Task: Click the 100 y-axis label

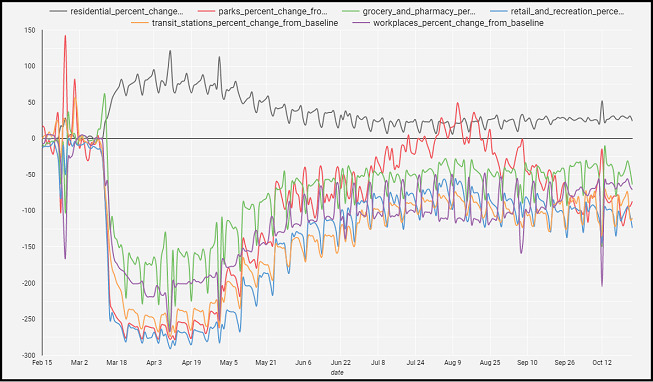Action: 30,66
